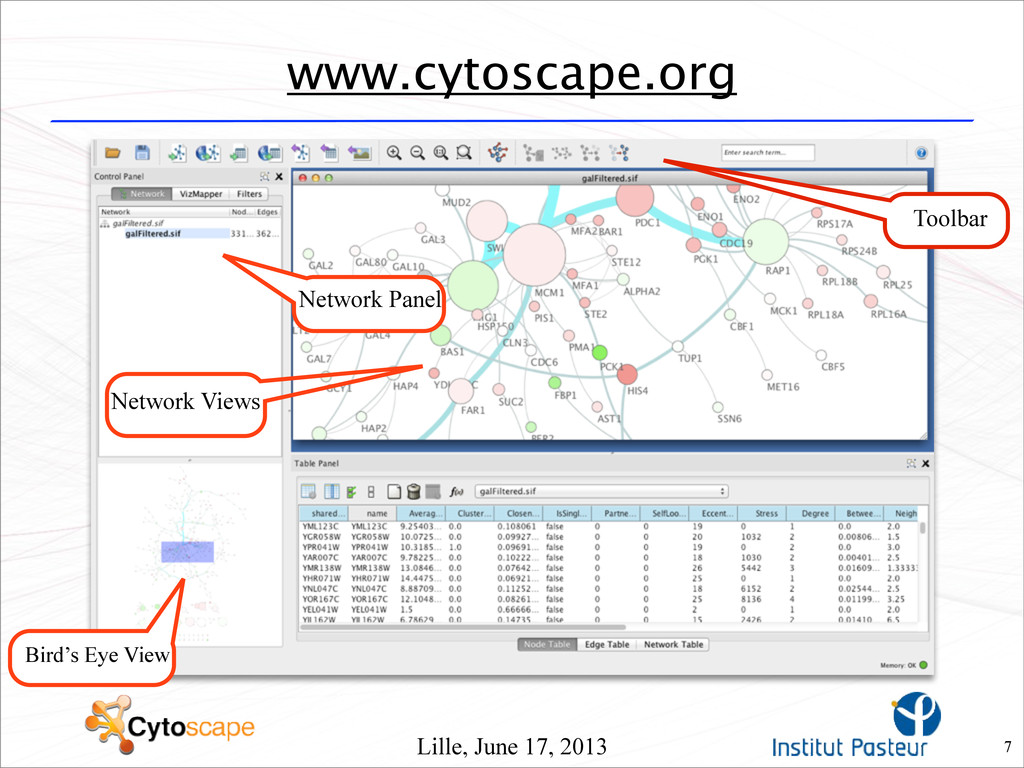
Task: Switch to the Filters tab
Action: pos(249,194)
